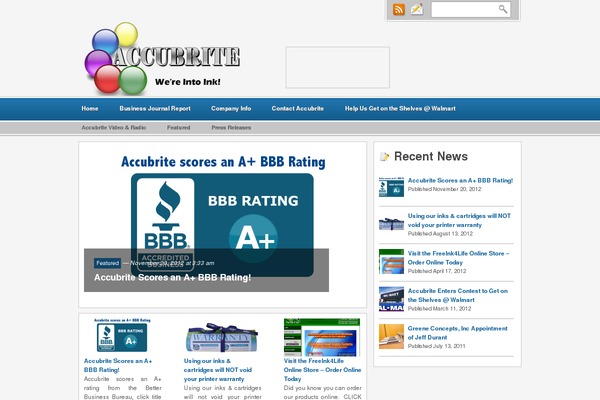Click the Accubrite logo with colored balls

pos(162,58)
